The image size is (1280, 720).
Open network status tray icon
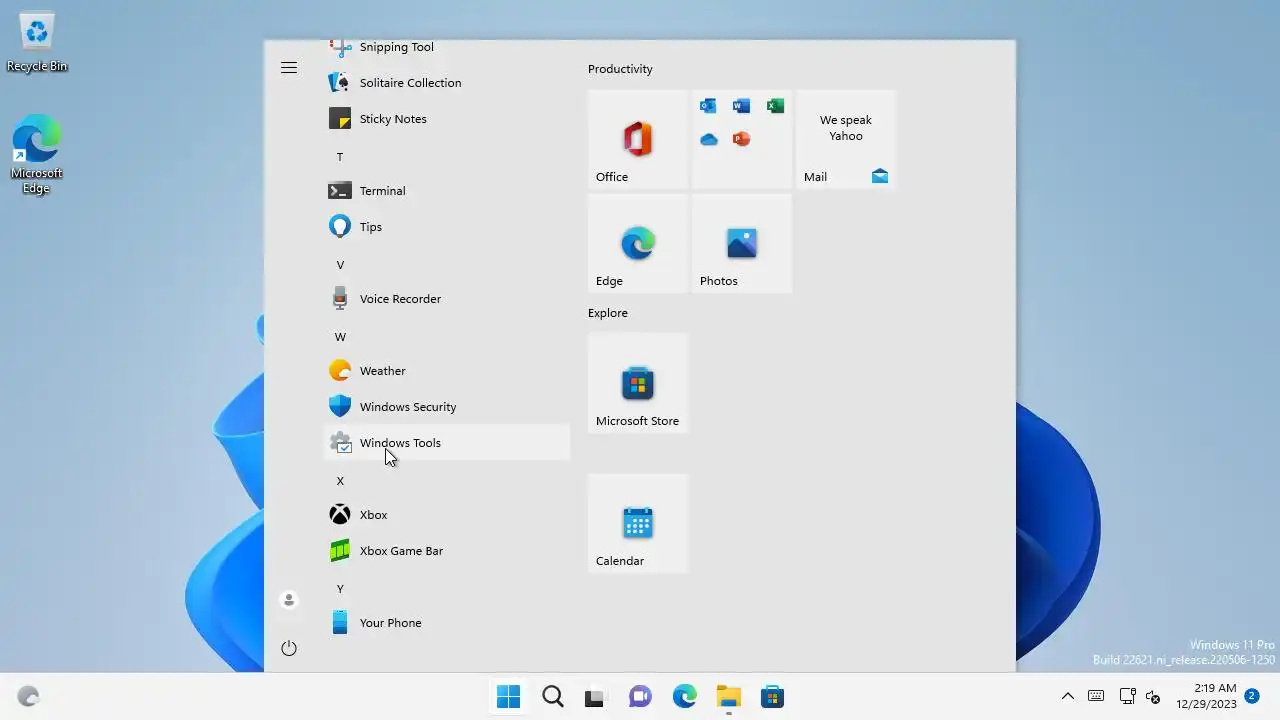(x=1127, y=697)
